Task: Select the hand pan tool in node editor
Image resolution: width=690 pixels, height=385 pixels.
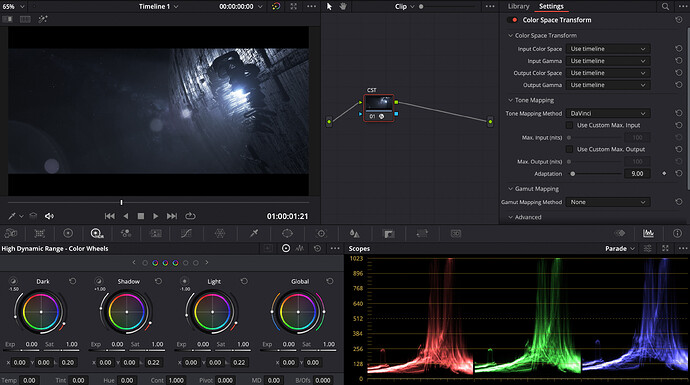Action: coord(343,6)
